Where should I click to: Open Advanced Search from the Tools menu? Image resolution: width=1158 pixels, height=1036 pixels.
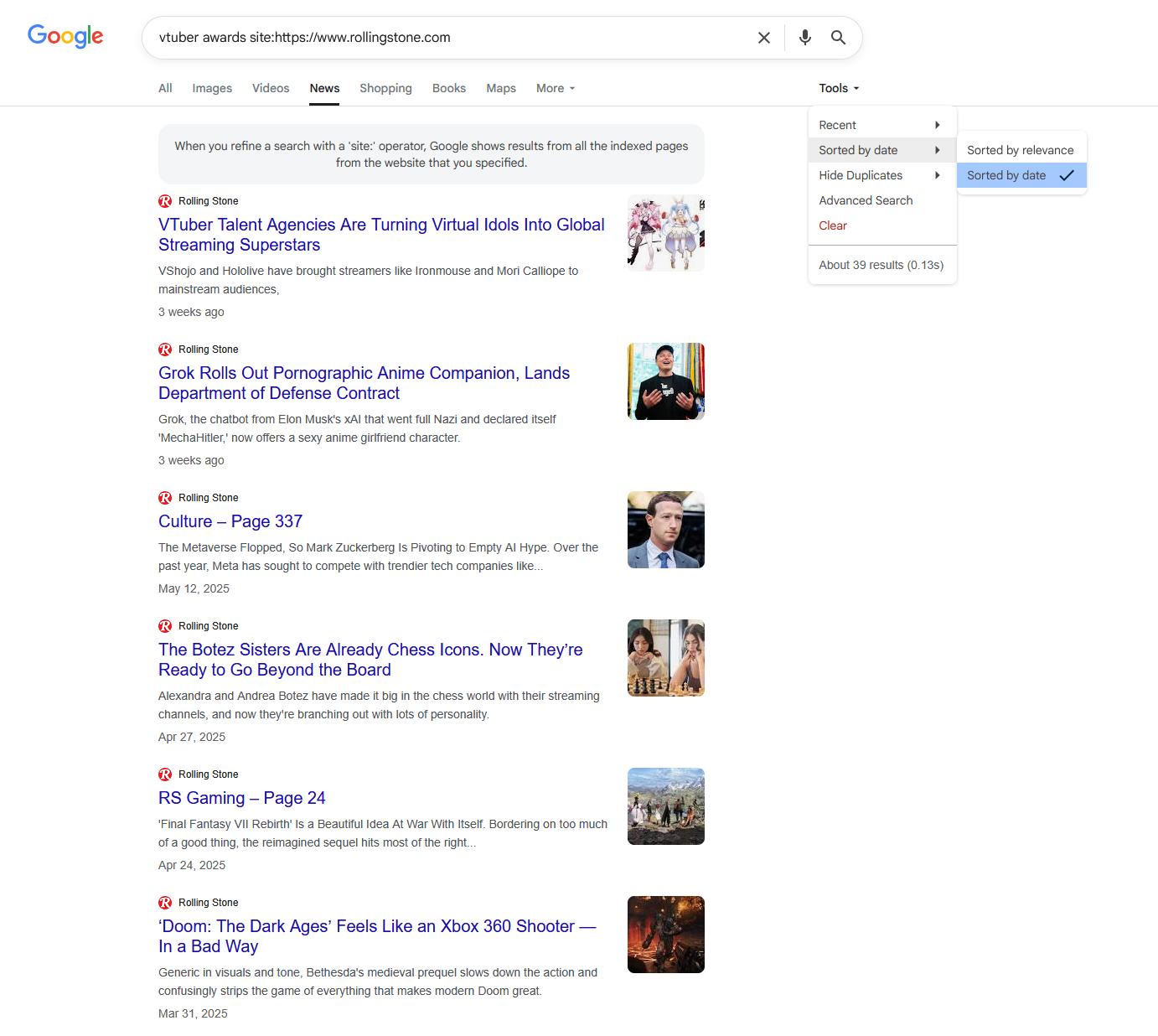882,200
